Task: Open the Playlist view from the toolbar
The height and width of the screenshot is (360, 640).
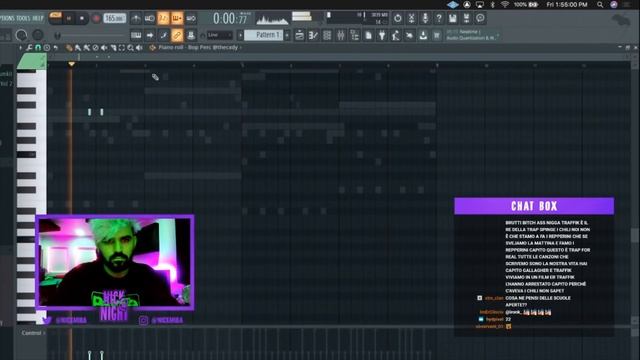Action: 299,36
